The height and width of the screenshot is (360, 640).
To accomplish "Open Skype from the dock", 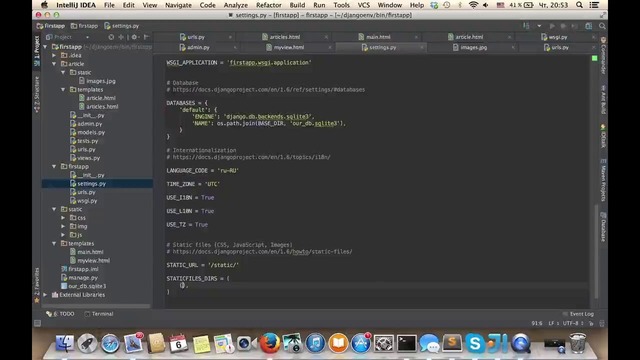I will point(475,343).
